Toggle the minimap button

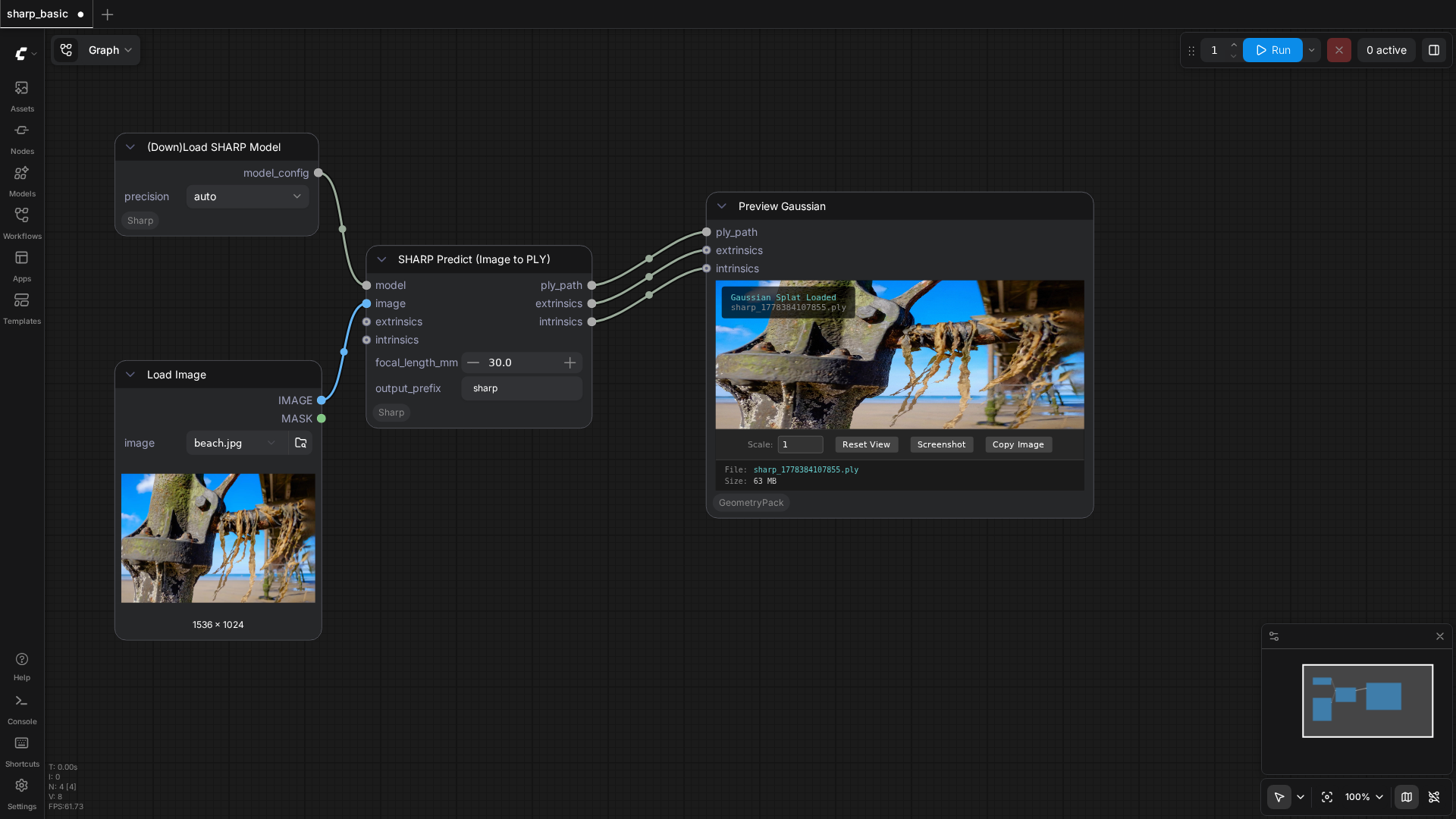click(1407, 797)
